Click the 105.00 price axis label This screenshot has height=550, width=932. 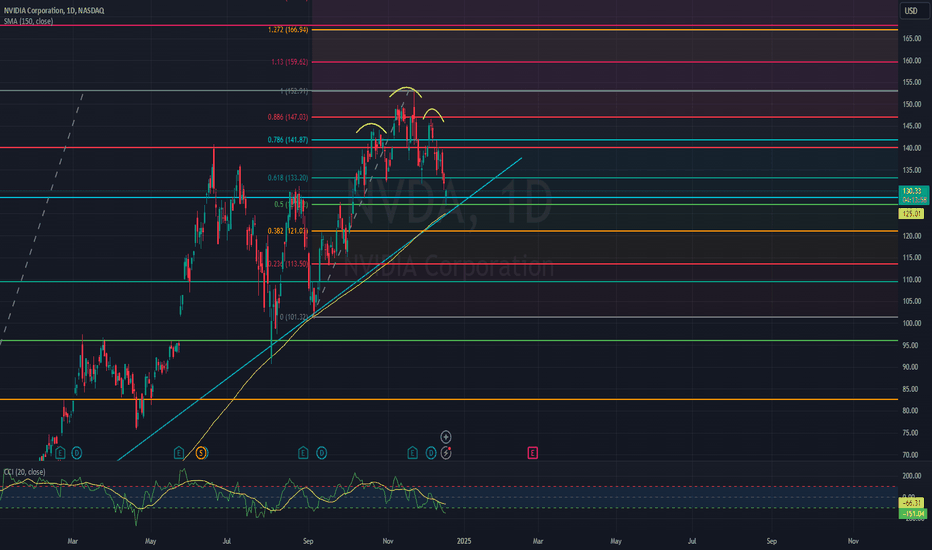pos(911,301)
